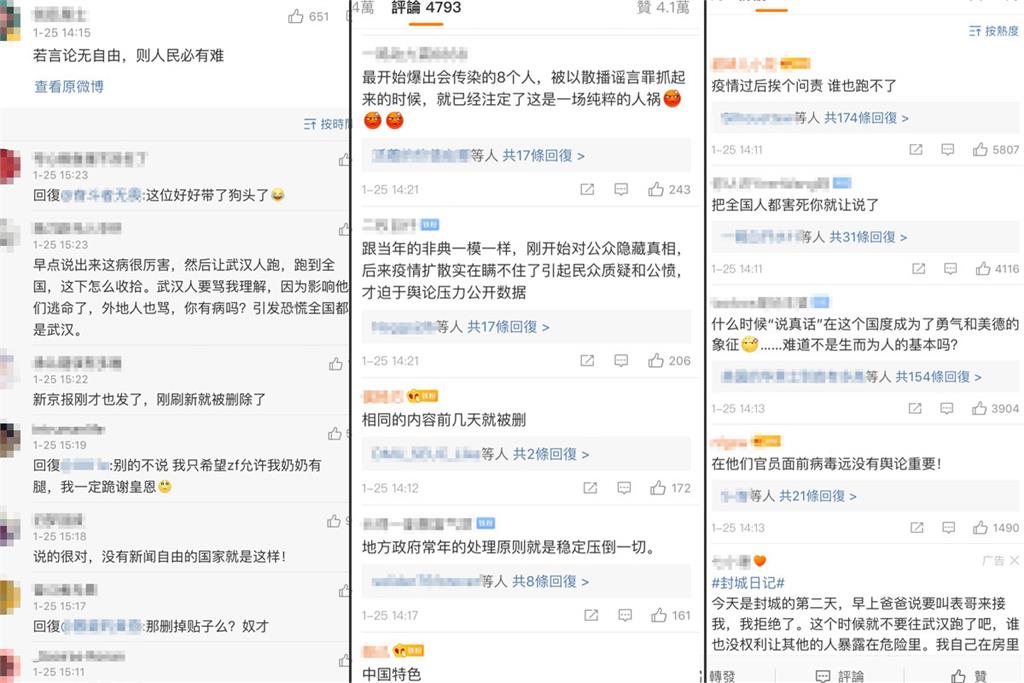Share the comment with 206 likes

click(x=587, y=360)
